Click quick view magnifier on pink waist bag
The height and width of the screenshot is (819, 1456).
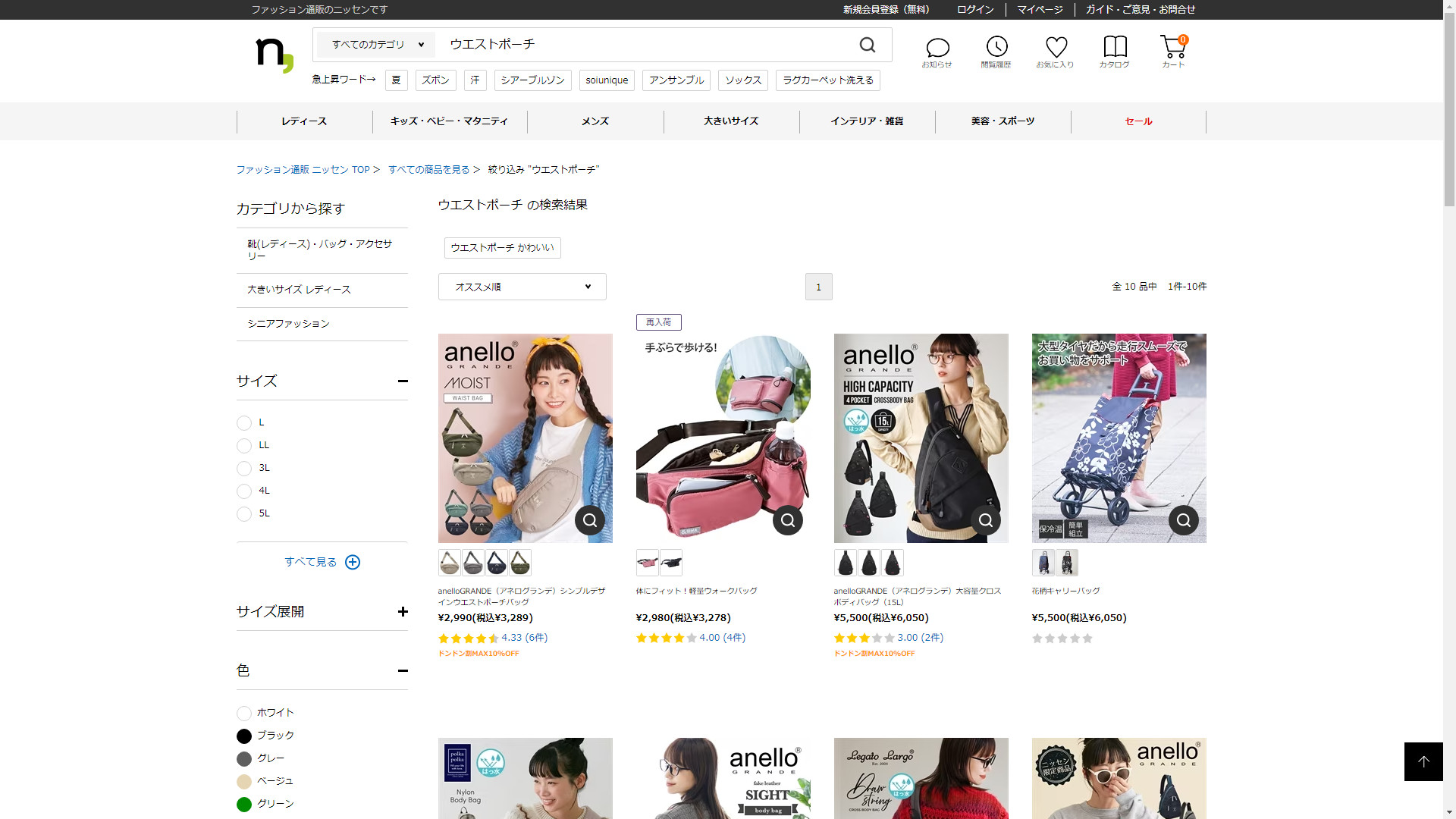pyautogui.click(x=787, y=520)
